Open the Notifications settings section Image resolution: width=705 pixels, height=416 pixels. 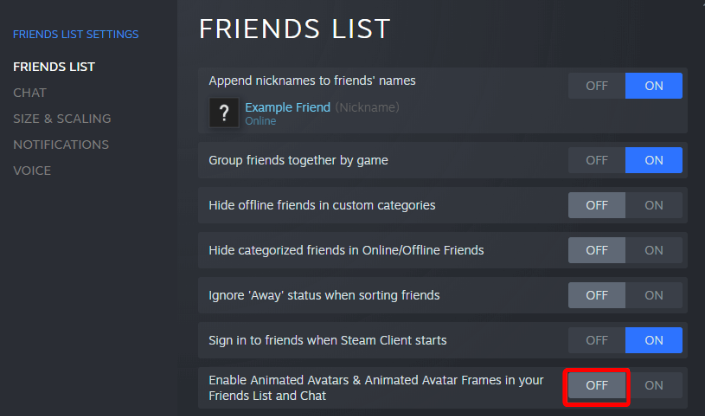61,145
